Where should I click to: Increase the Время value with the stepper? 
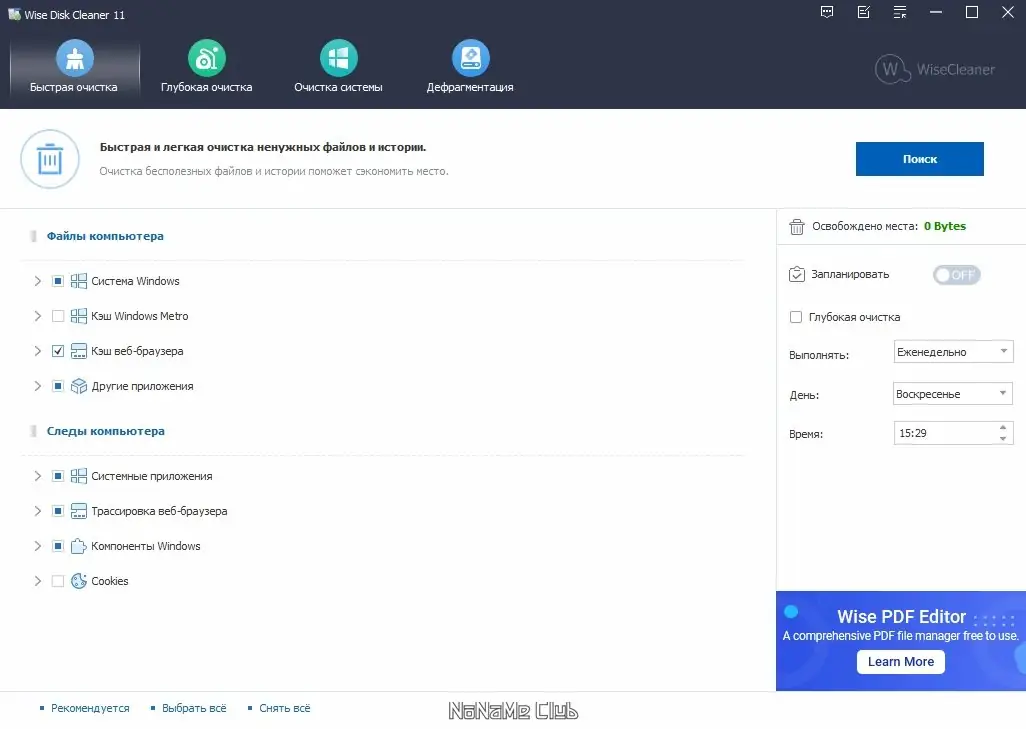click(x=1005, y=428)
